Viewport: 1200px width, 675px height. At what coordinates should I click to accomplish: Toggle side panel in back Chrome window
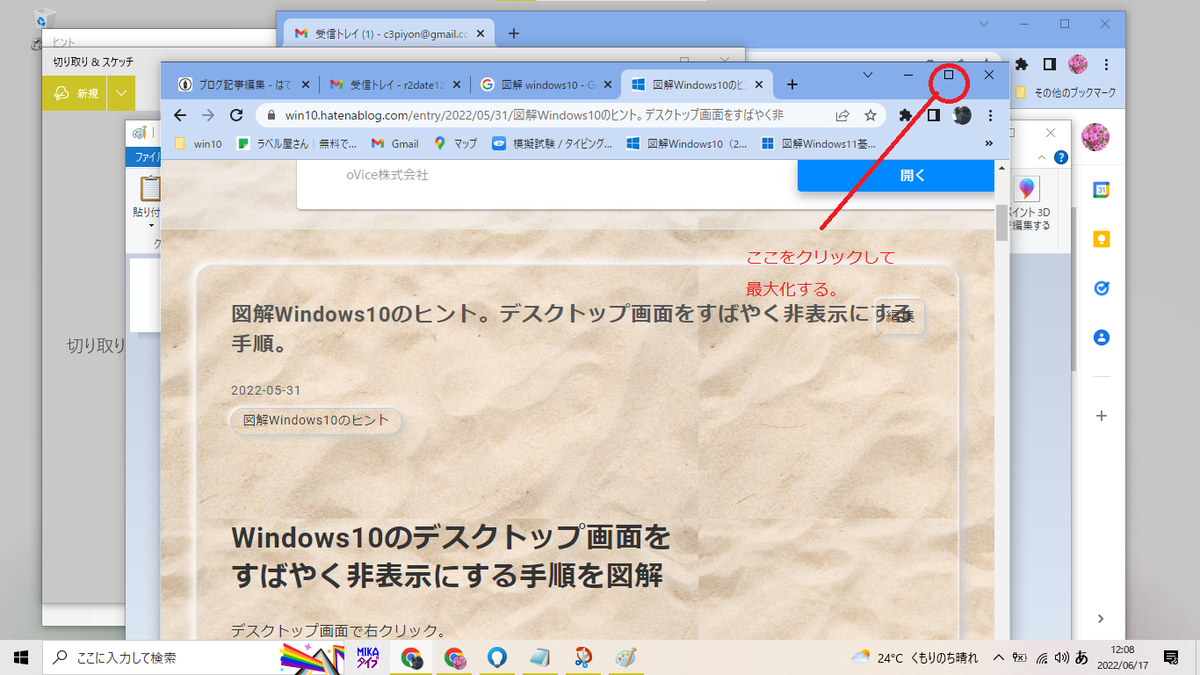pyautogui.click(x=1049, y=64)
